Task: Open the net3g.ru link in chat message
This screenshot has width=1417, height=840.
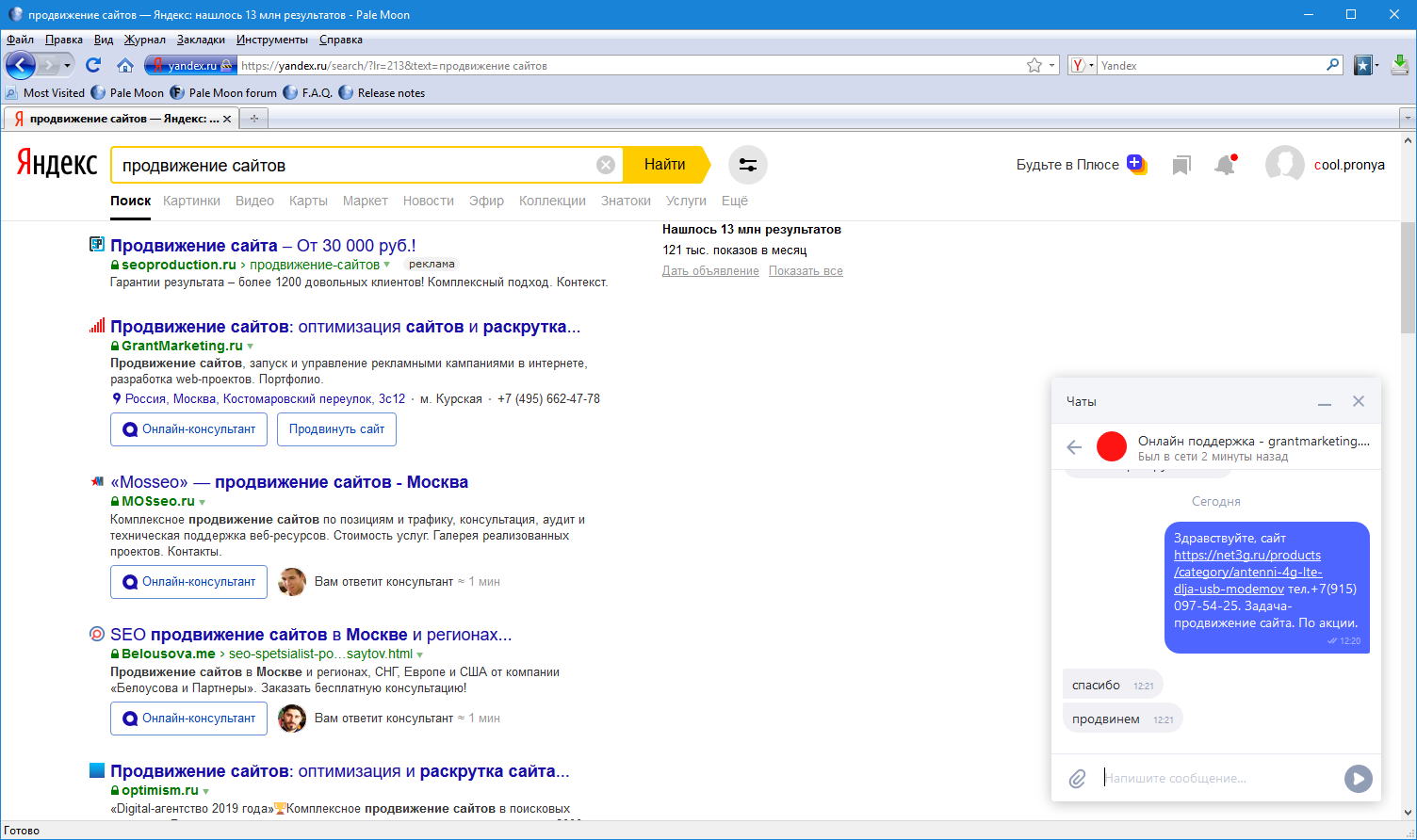Action: (x=1248, y=573)
